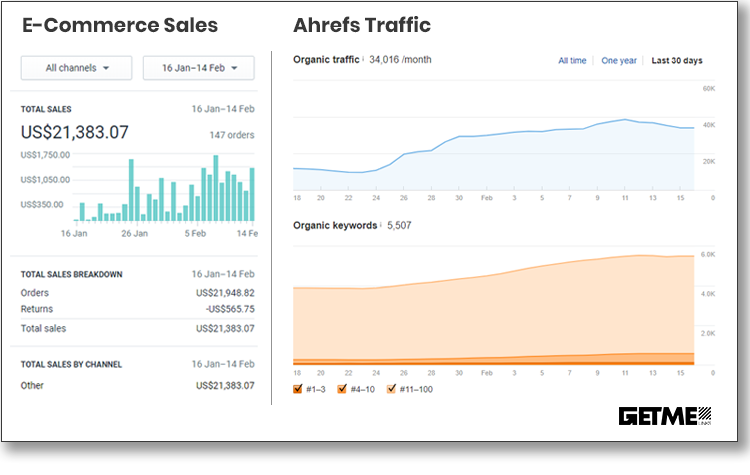Click the E-Commerce Sales heading
The height and width of the screenshot is (475, 750).
(x=120, y=25)
